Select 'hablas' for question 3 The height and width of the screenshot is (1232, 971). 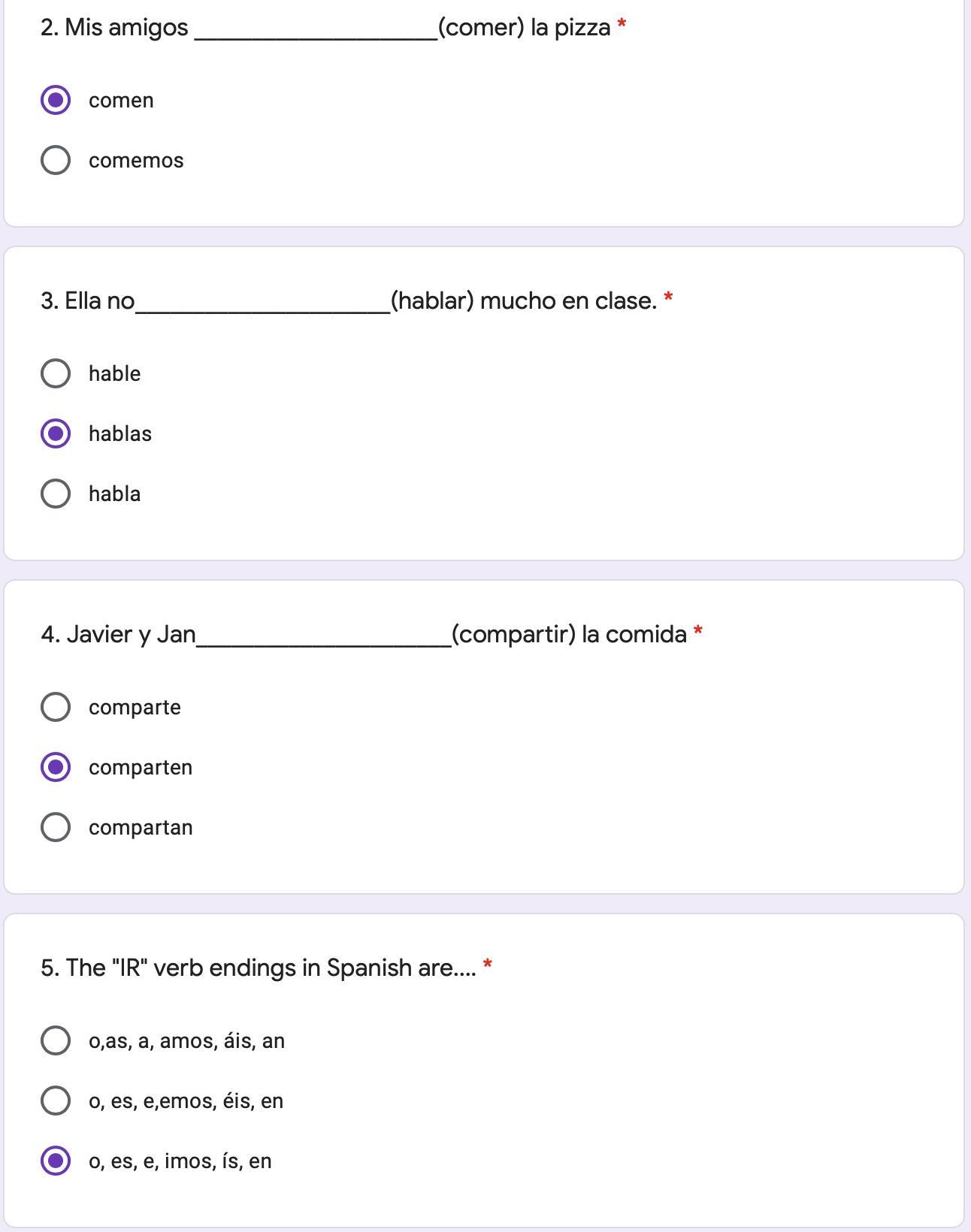click(56, 433)
